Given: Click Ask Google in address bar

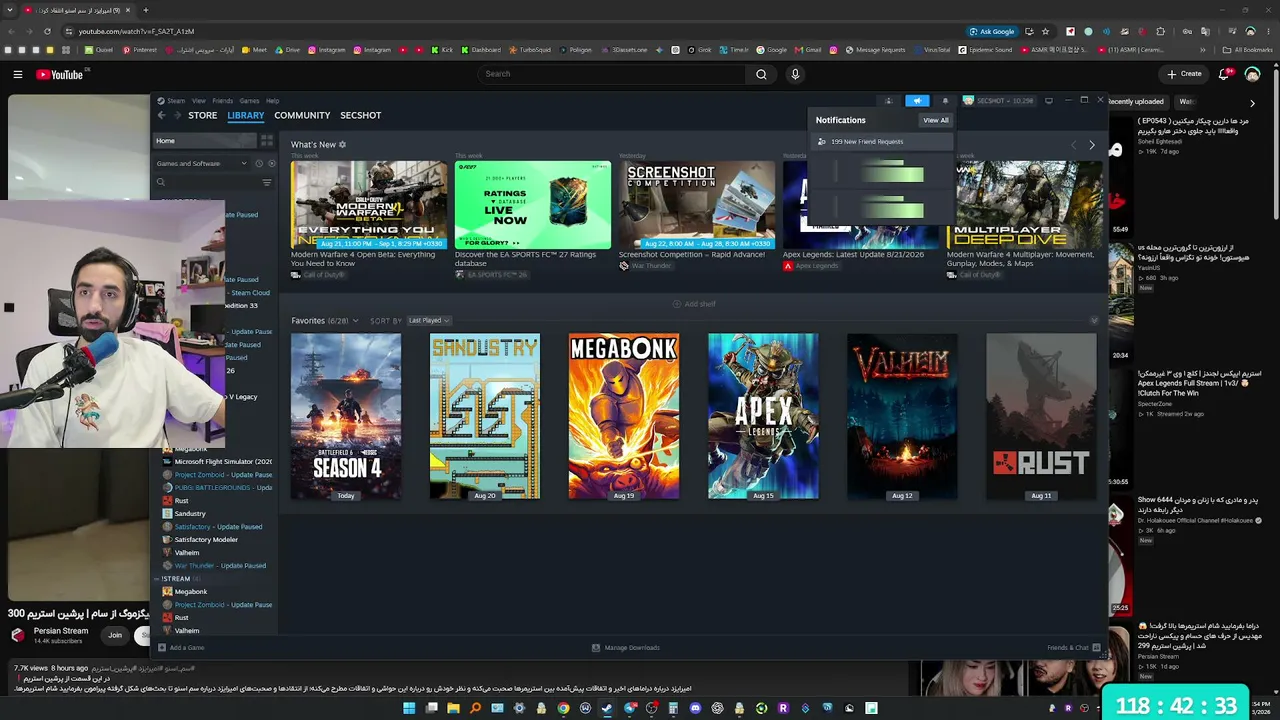Looking at the screenshot, I should [991, 31].
